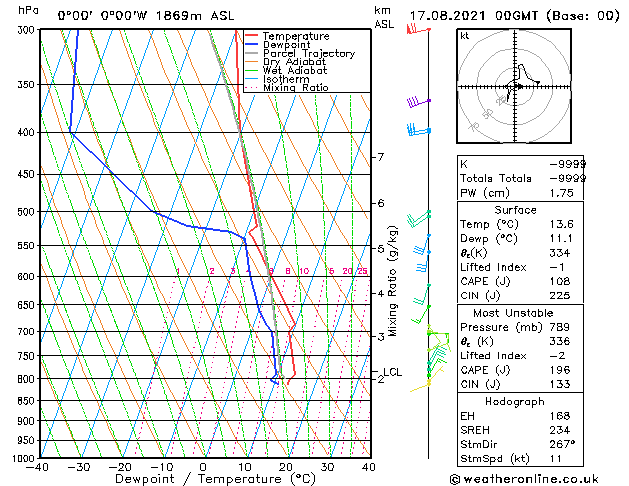Click the 700 hPa pressure label
The height and width of the screenshot is (486, 629).
pos(28,332)
